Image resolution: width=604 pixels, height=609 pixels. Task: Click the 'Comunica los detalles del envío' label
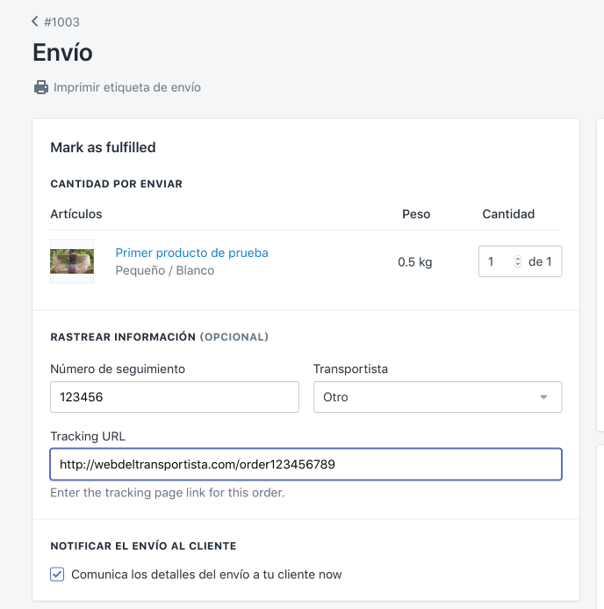click(x=206, y=574)
